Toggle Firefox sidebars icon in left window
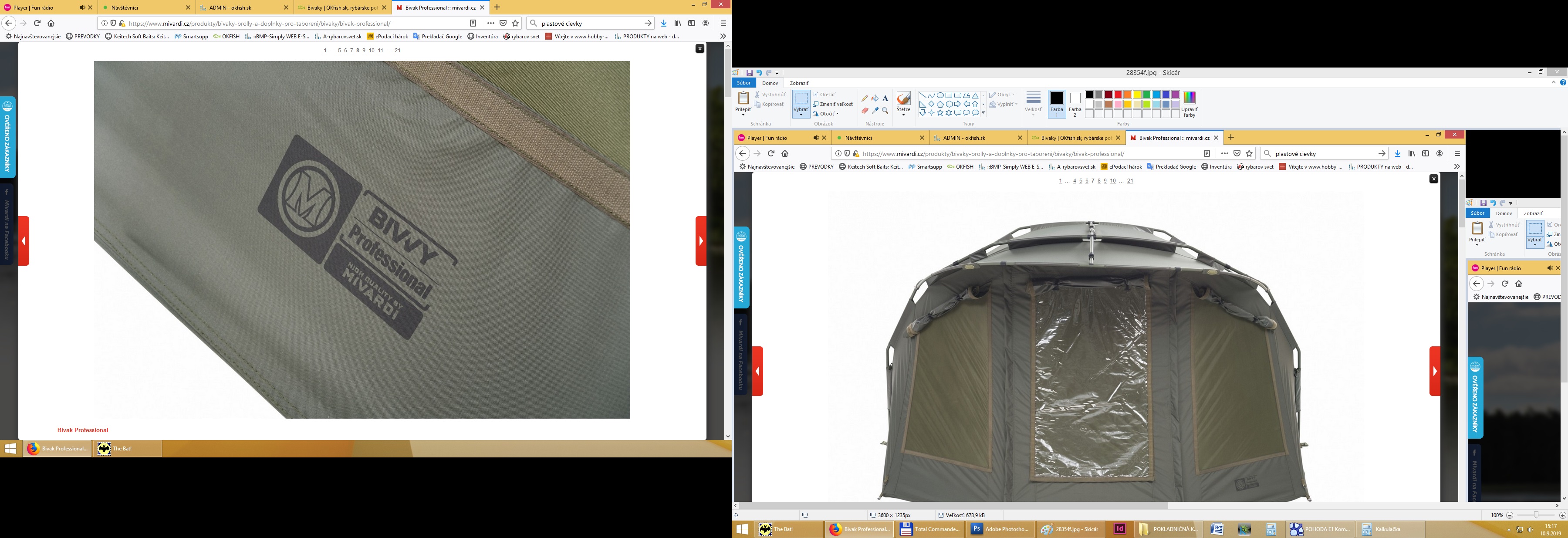This screenshot has width=1568, height=538. coord(692,23)
